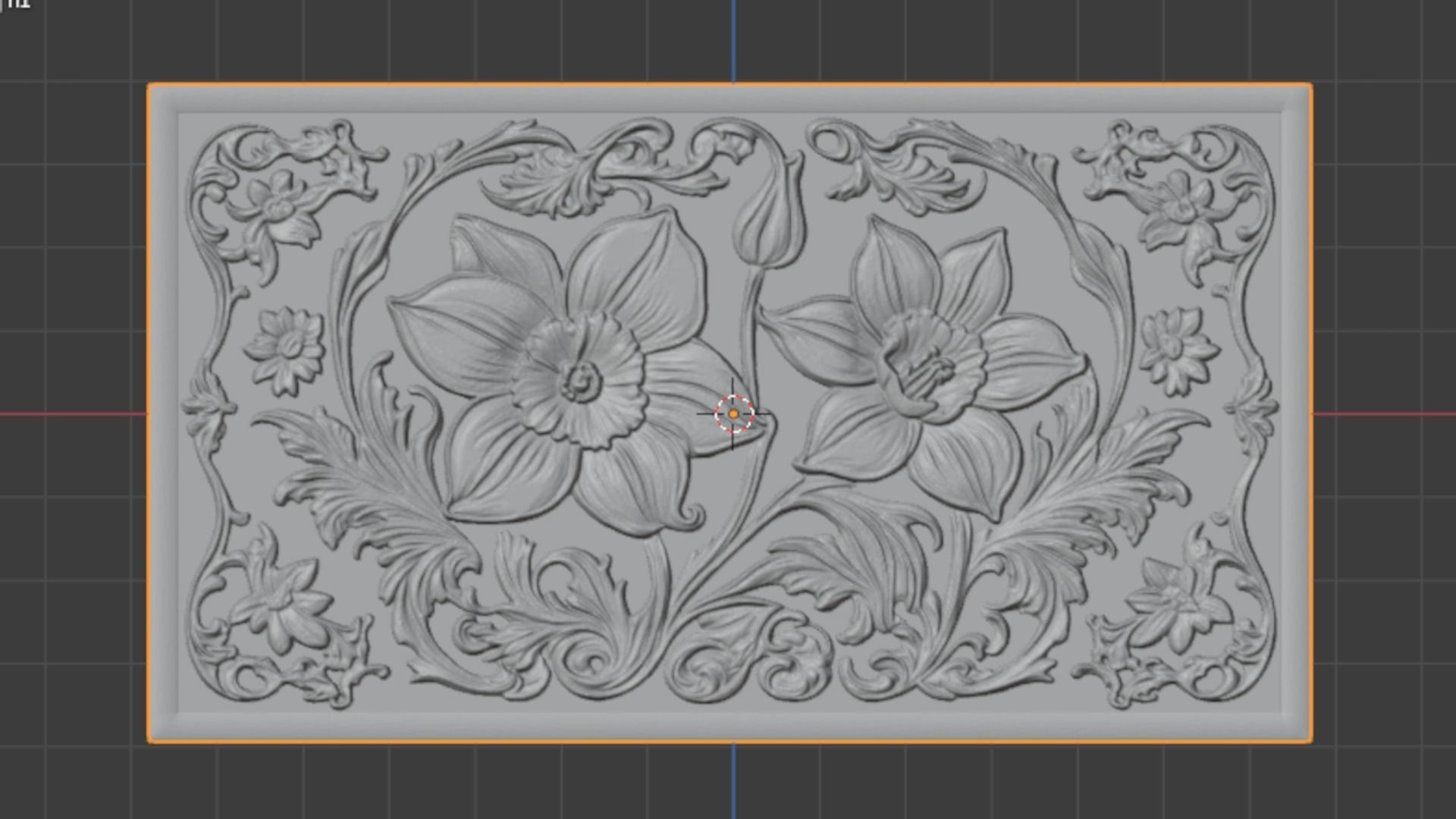Click the closed flower bud at top center
The image size is (1456, 819).
(769, 212)
